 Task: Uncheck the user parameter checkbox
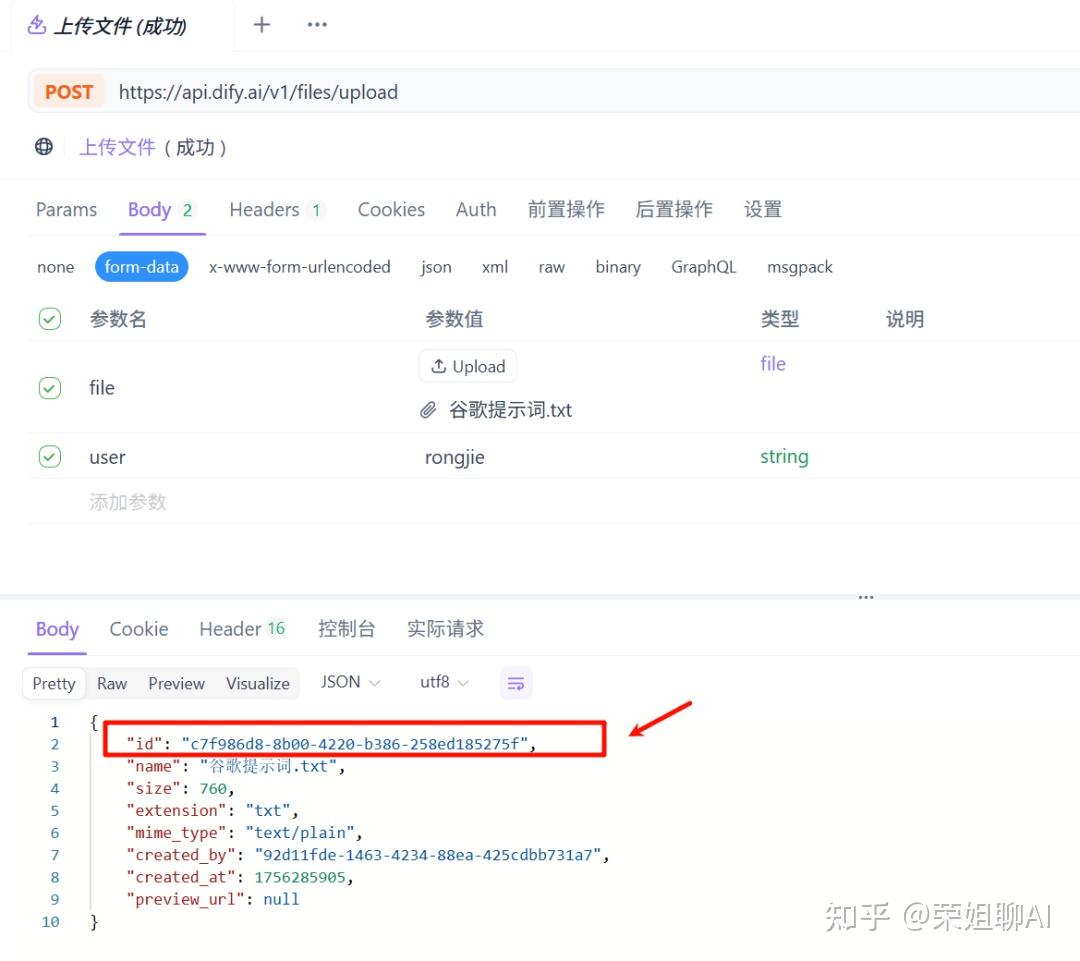click(50, 457)
